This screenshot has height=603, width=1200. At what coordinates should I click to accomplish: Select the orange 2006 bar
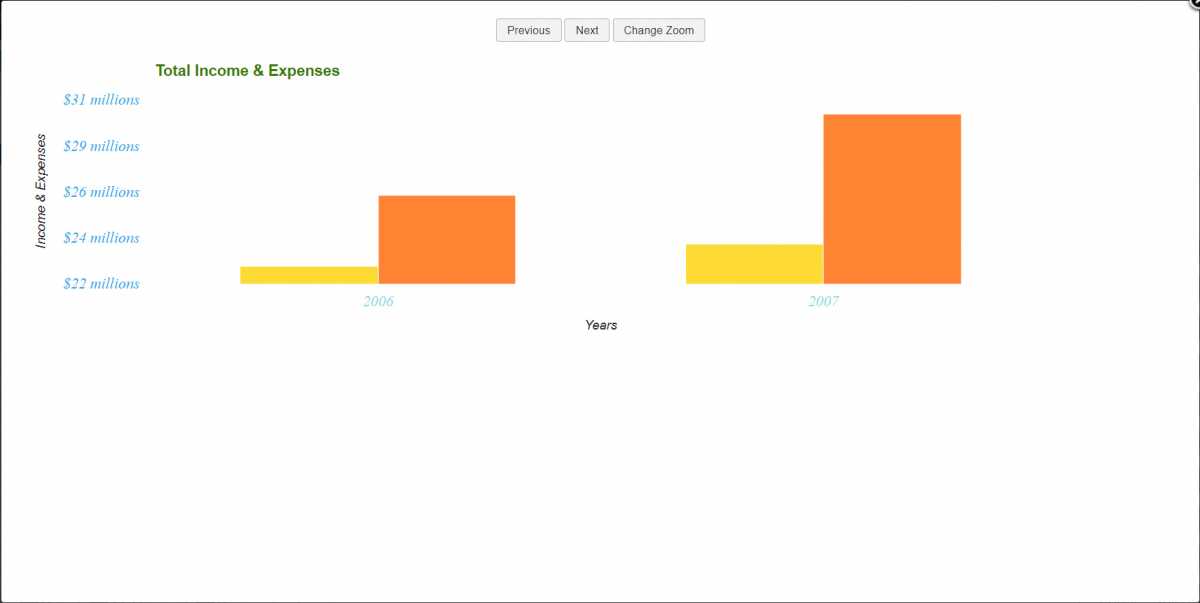(x=447, y=240)
